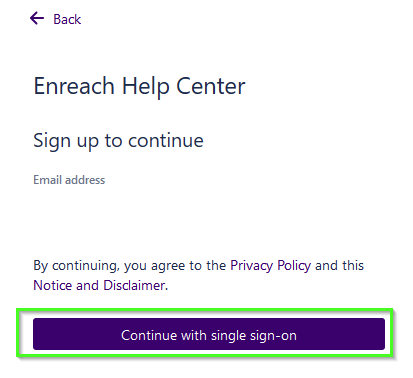Click 'and this' text after Privacy Policy
The image size is (413, 378).
(x=339, y=266)
